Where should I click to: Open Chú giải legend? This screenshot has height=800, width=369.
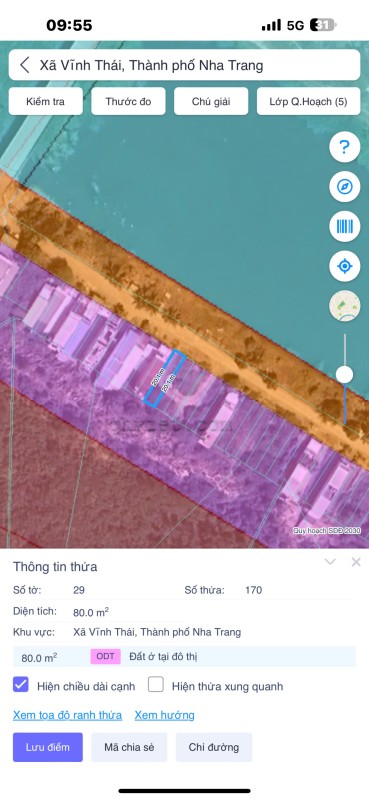pos(211,101)
